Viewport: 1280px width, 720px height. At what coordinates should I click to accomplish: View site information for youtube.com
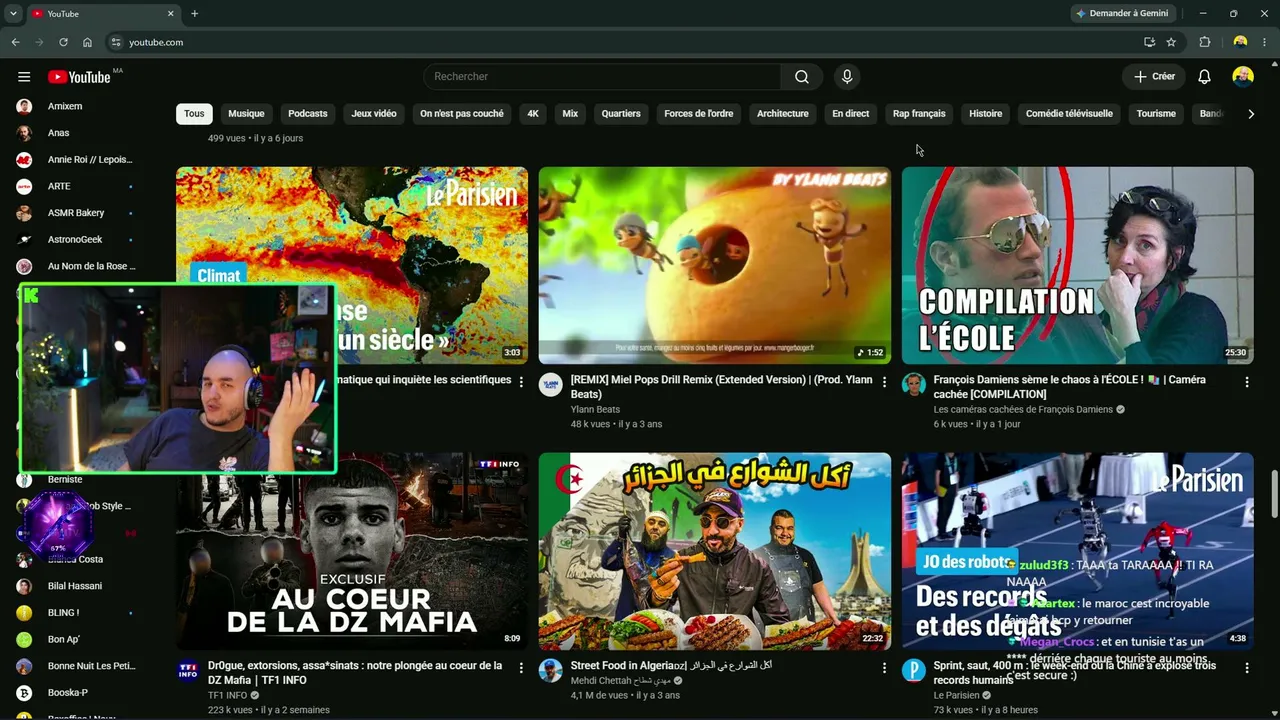tap(116, 42)
